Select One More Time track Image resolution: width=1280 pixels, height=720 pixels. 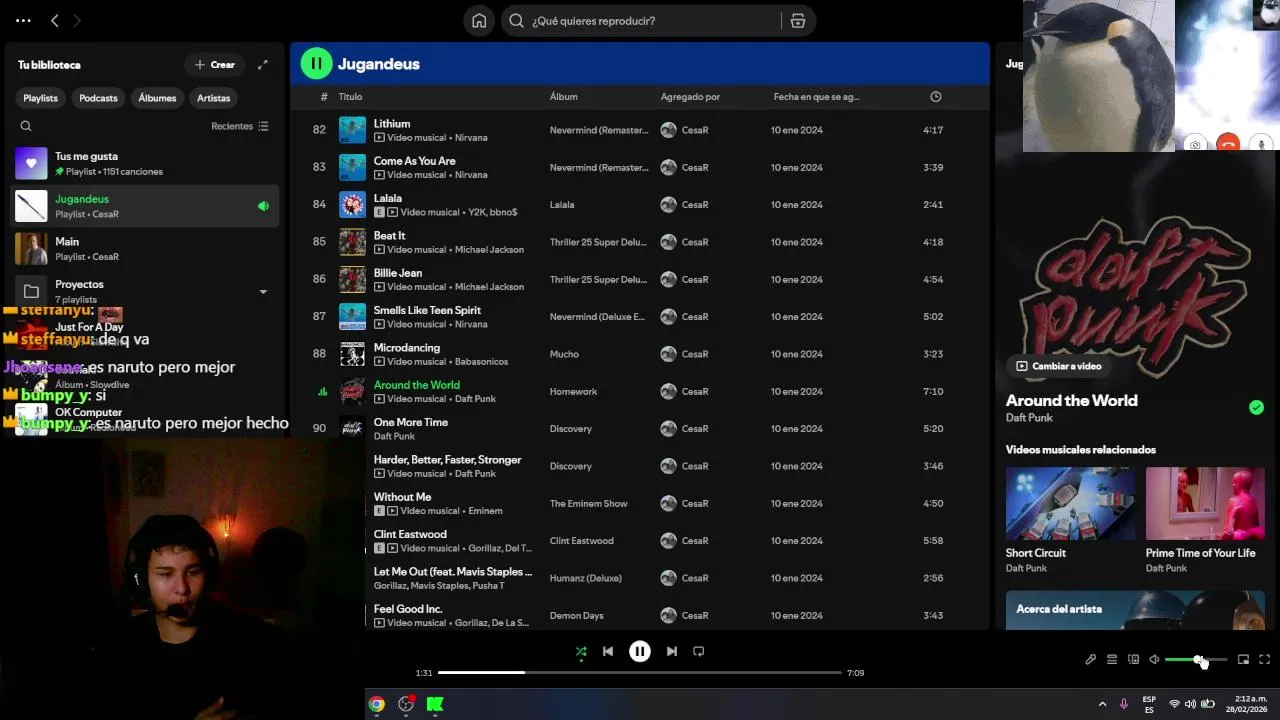(640, 429)
